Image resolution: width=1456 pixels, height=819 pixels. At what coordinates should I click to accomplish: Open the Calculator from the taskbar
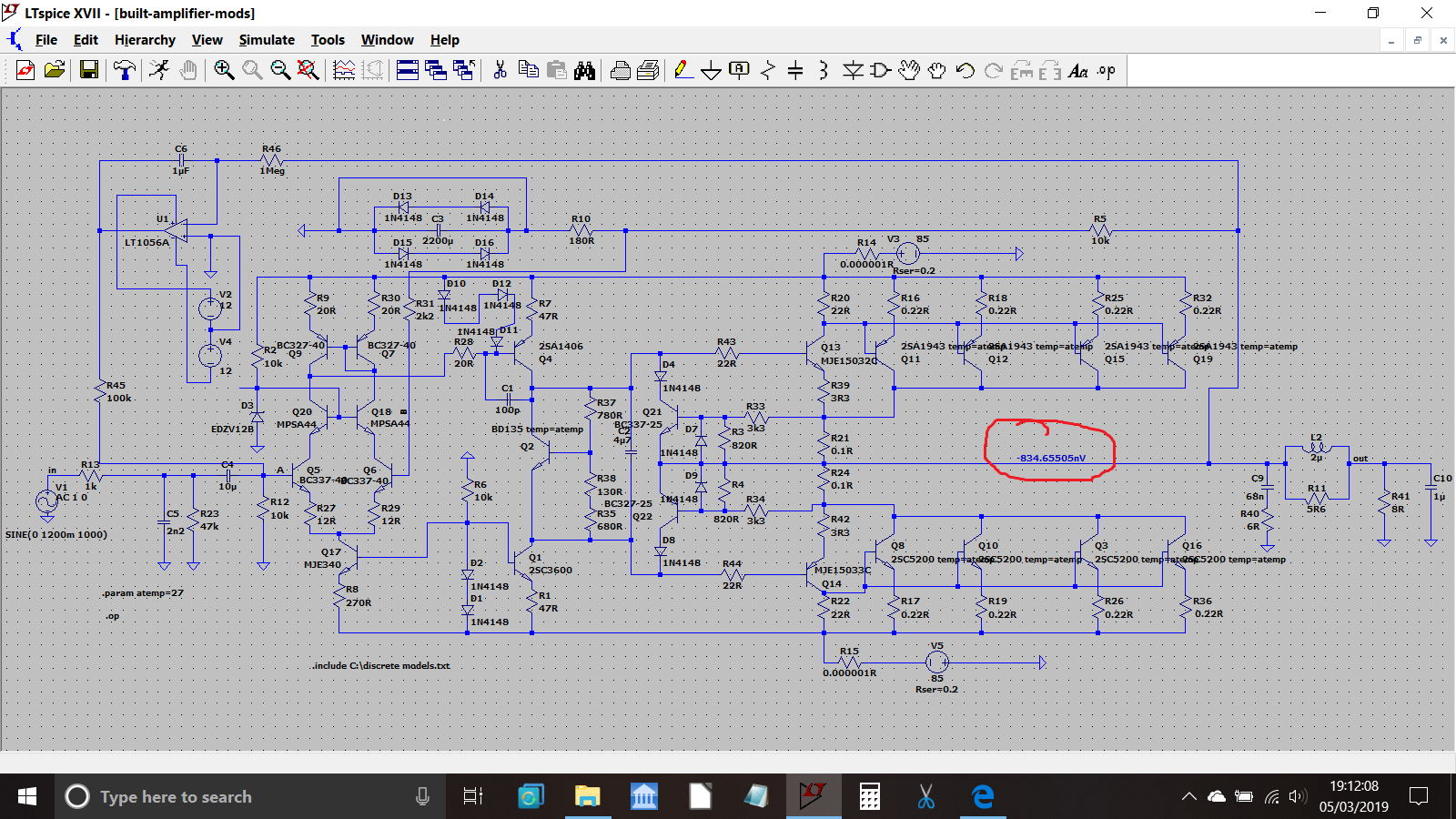[869, 797]
